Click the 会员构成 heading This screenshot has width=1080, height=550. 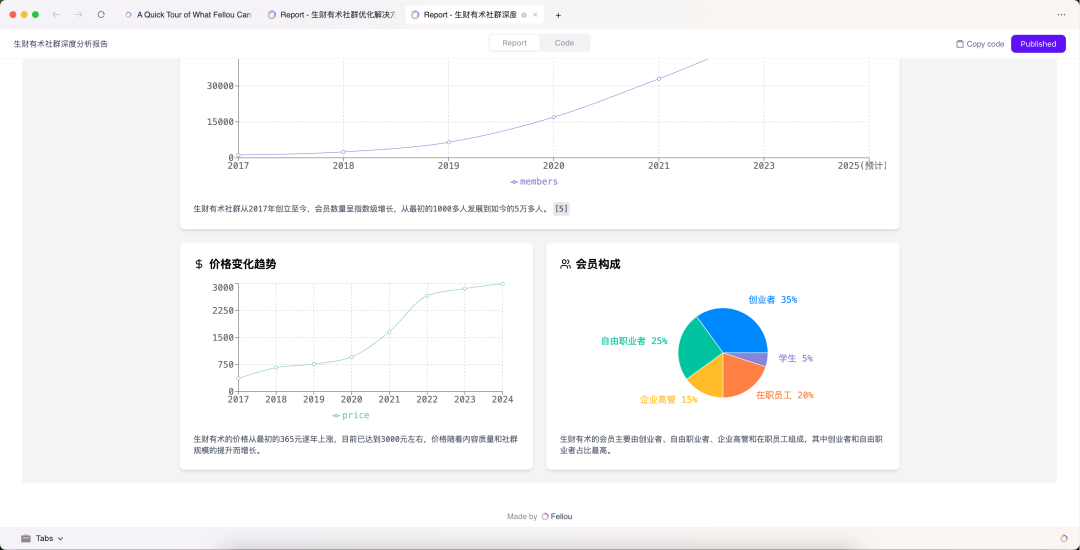click(598, 264)
